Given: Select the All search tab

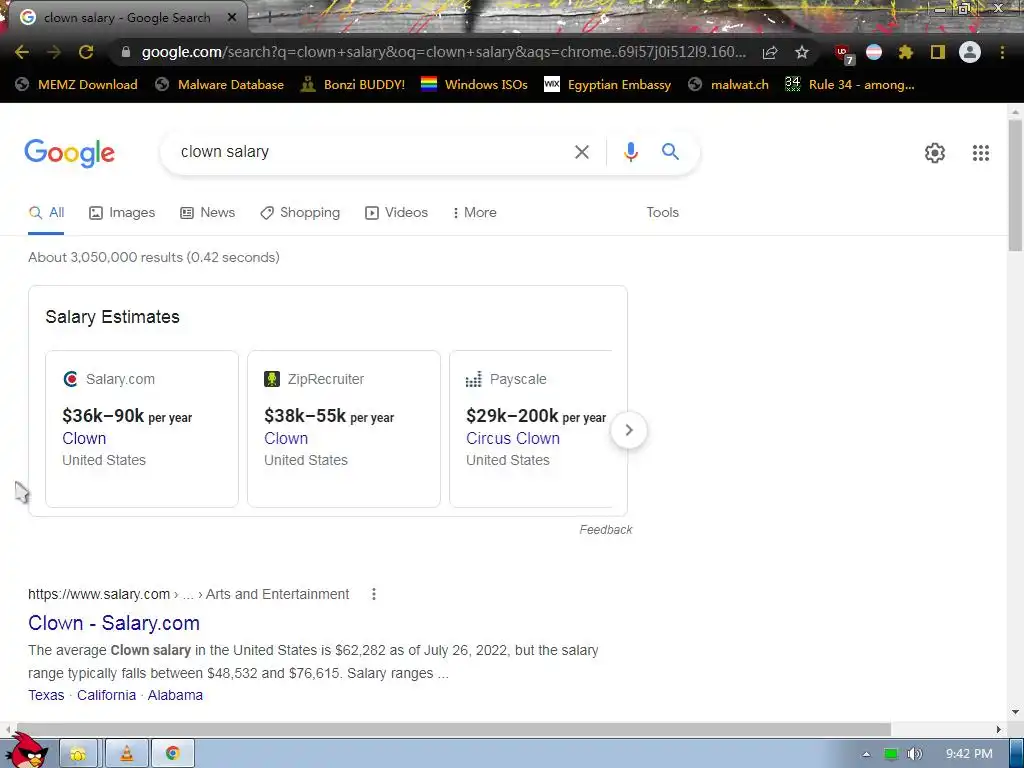Looking at the screenshot, I should [46, 213].
